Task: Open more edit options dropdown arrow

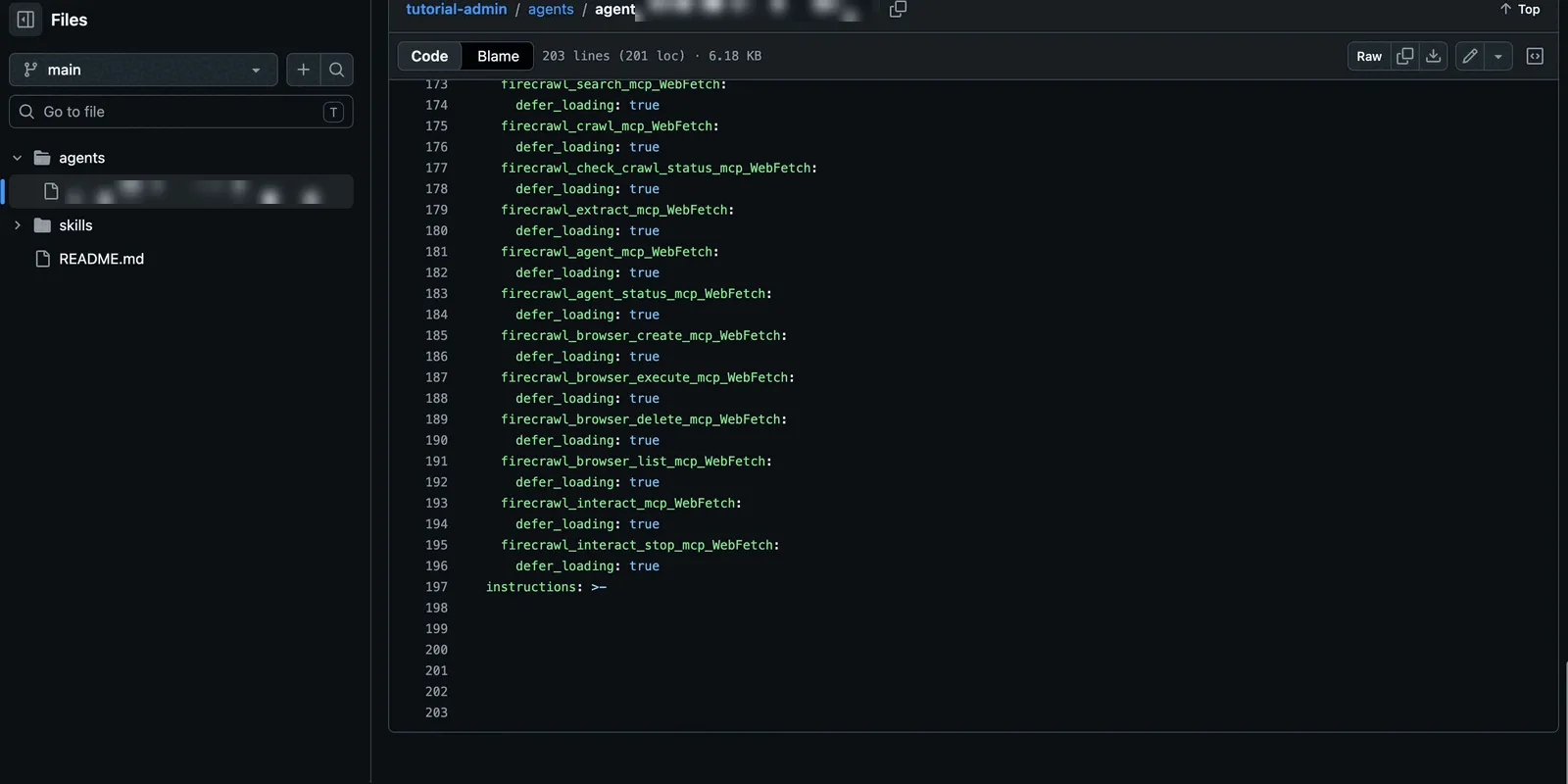Action: pyautogui.click(x=1498, y=56)
